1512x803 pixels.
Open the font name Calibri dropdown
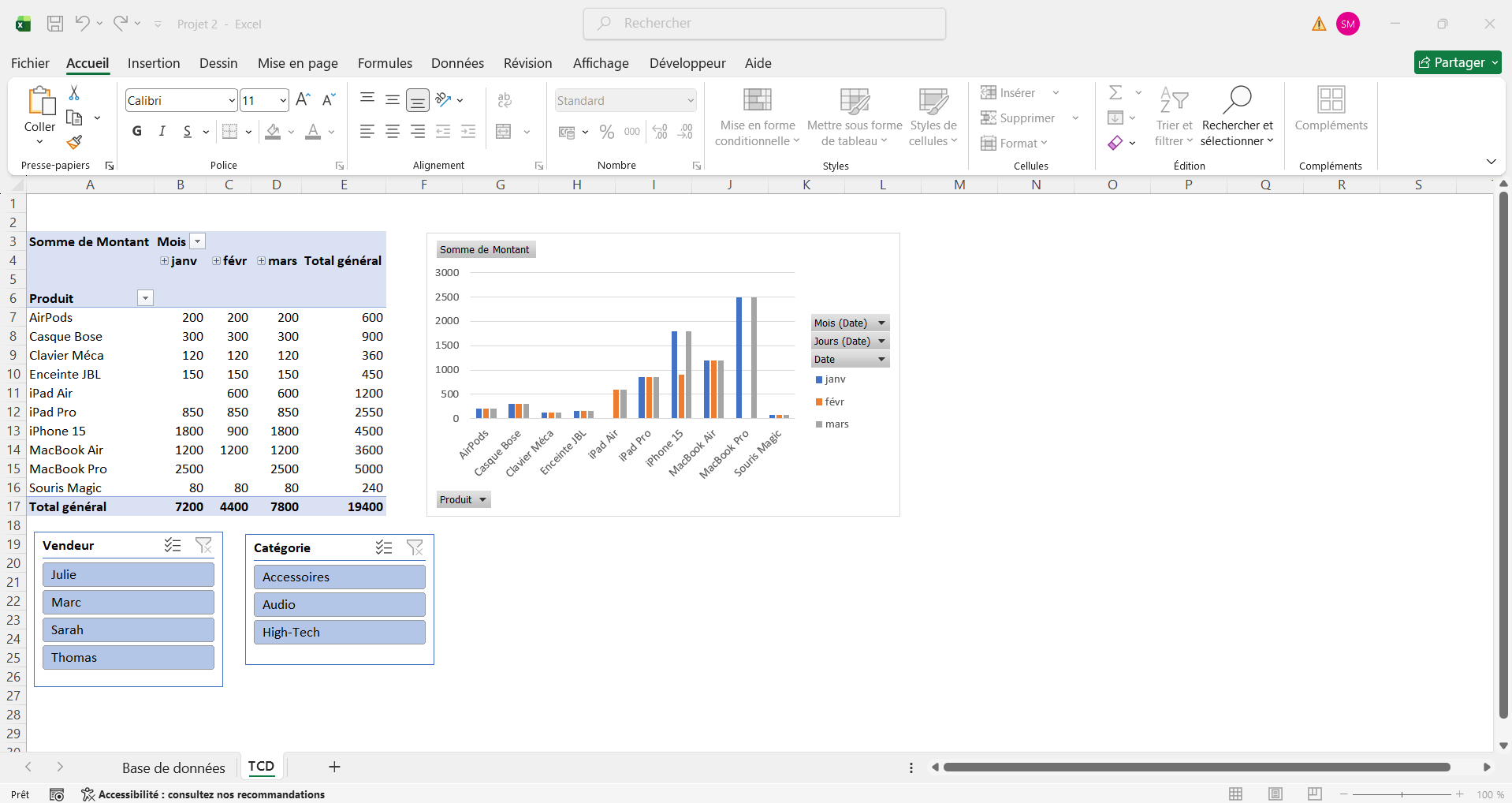click(232, 101)
